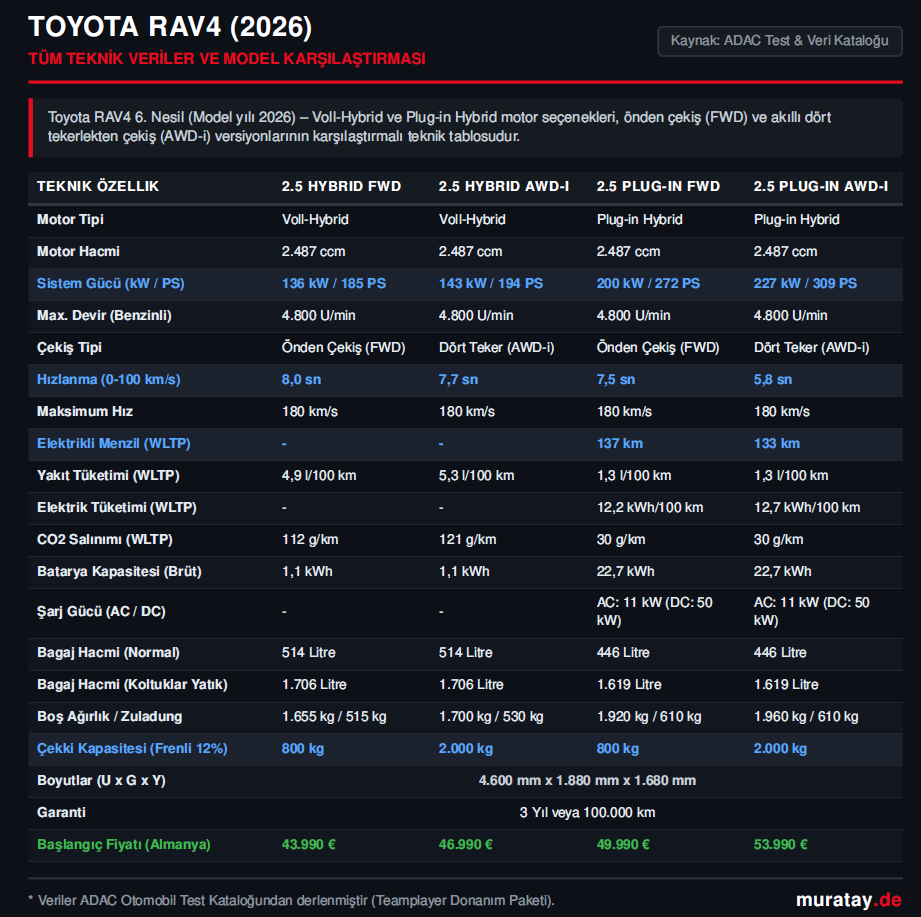The width and height of the screenshot is (921, 917).
Task: Select the 112 g/km emission value
Action: click(310, 540)
